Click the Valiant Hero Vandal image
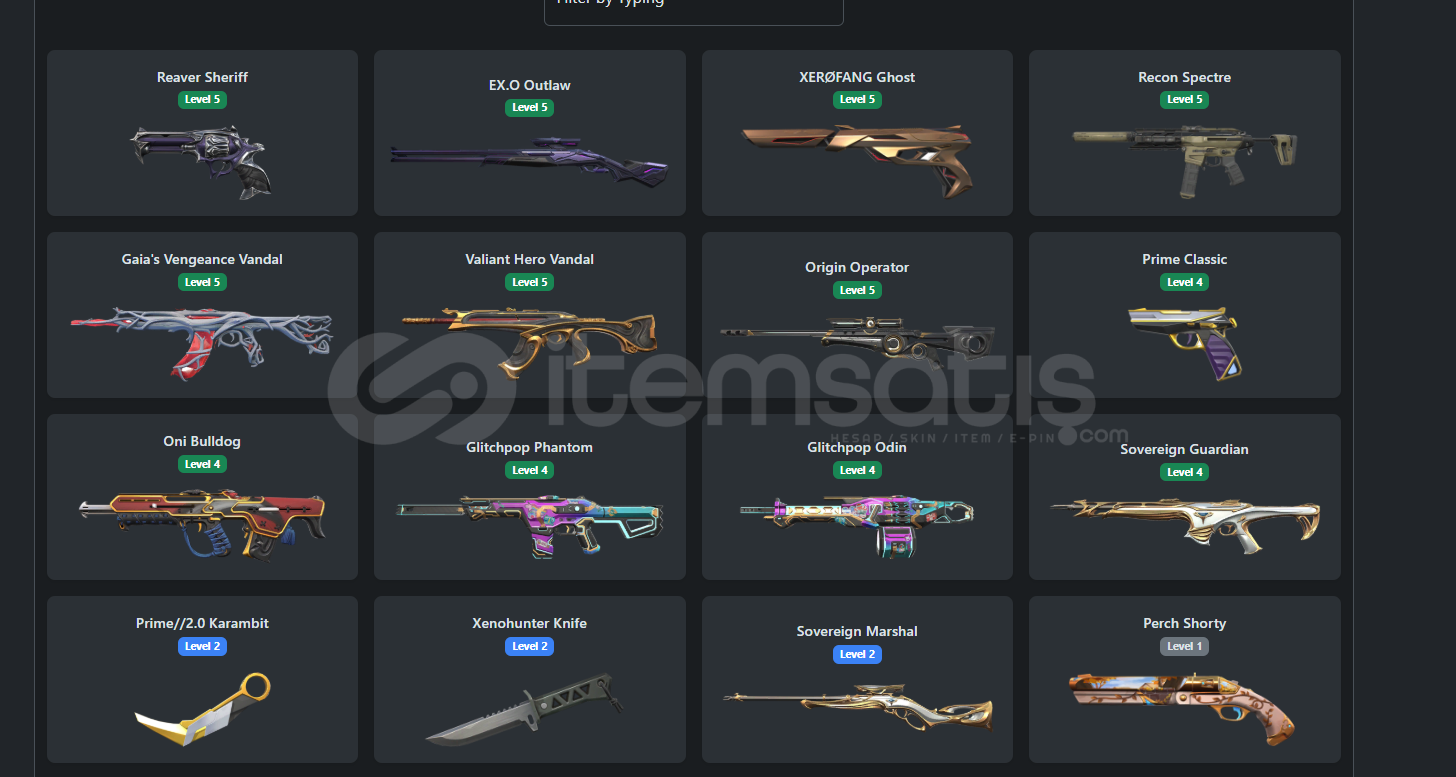Screen dimensions: 1456x777 click(x=529, y=342)
